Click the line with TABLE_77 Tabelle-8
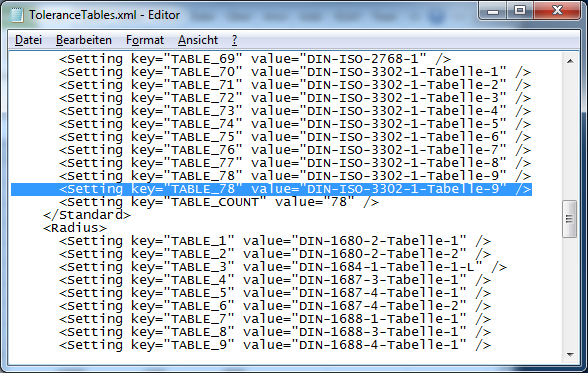 tap(295, 163)
